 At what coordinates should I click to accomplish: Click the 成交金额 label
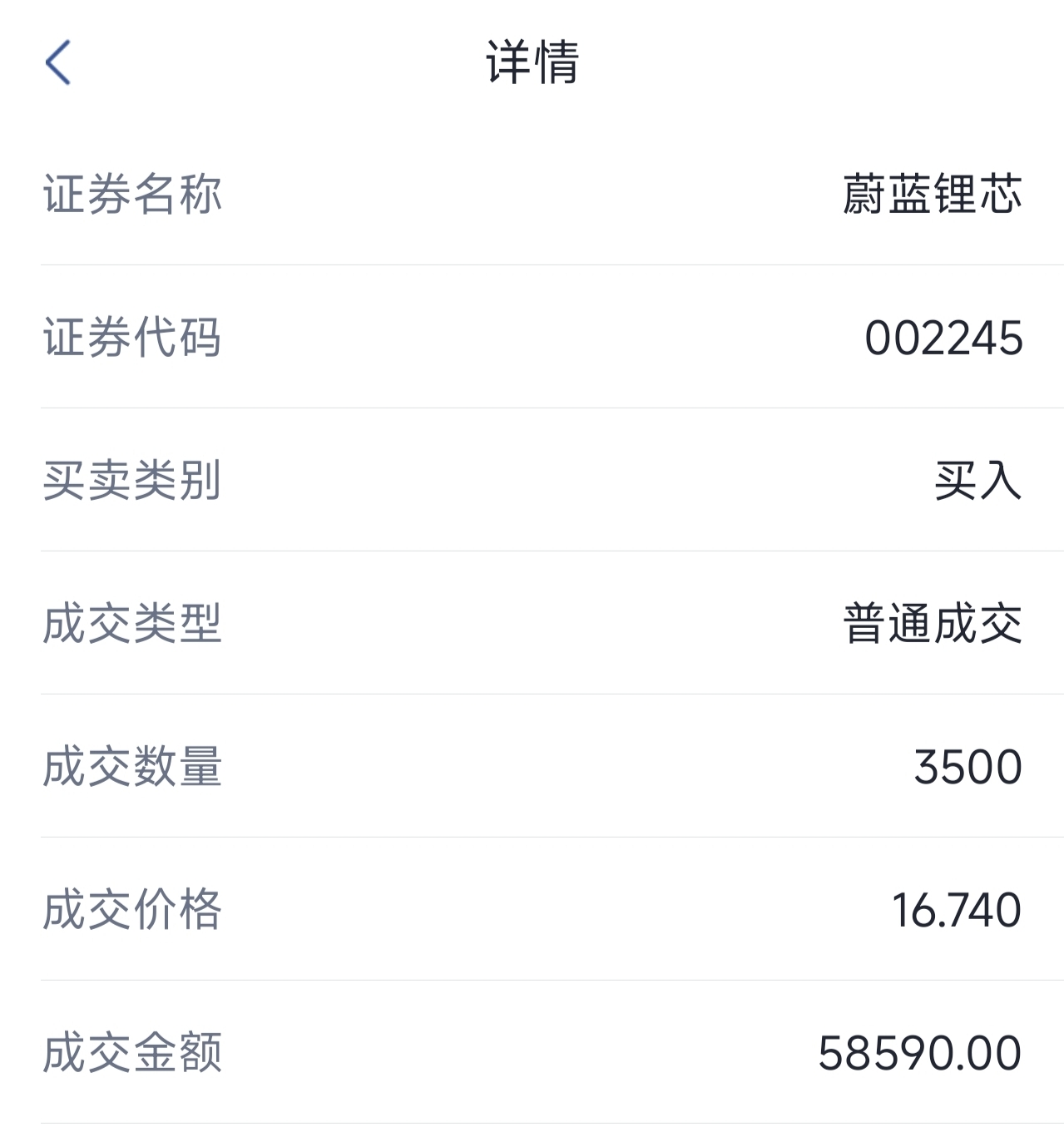coord(132,1053)
